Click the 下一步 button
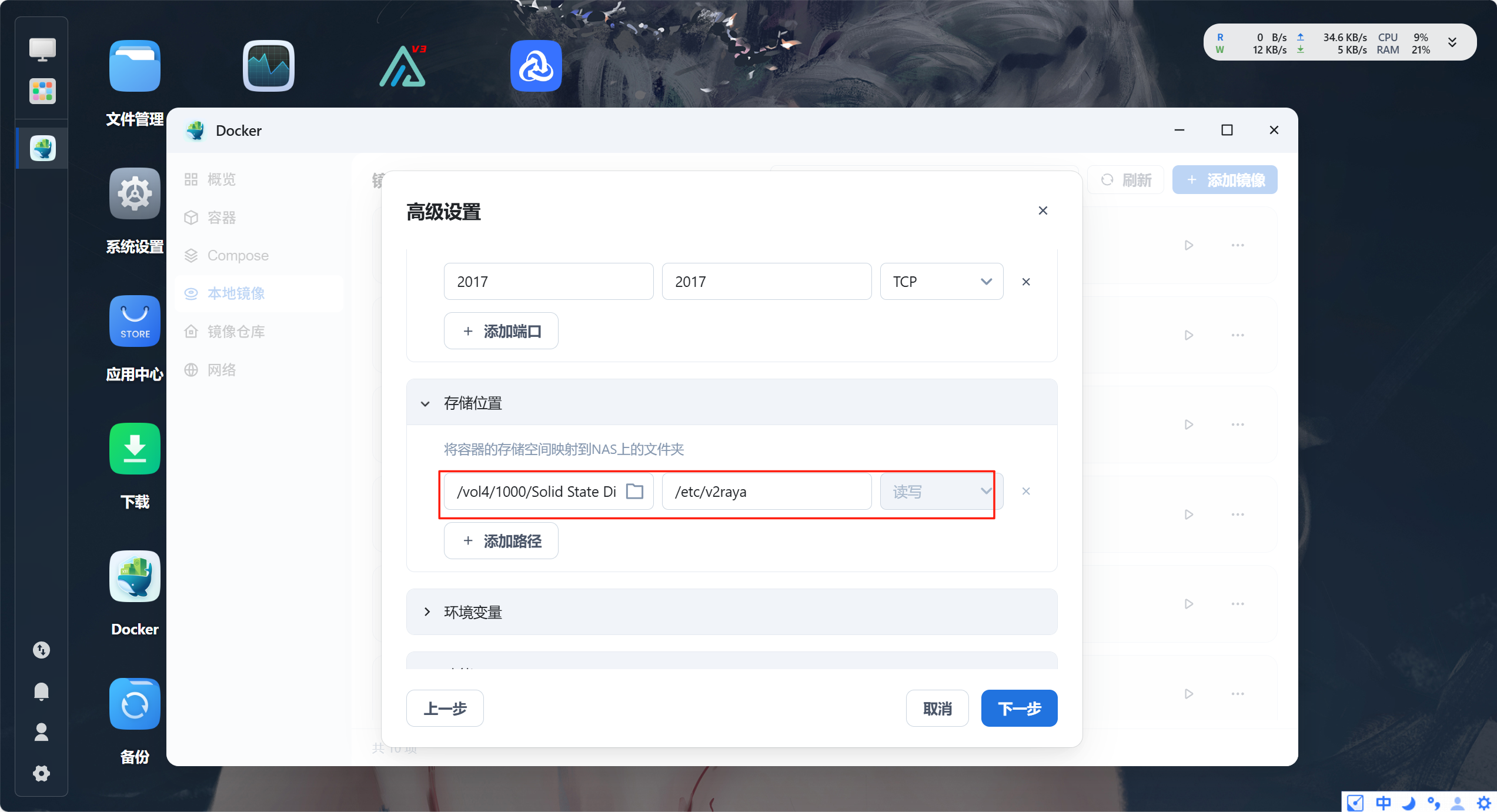 point(1019,709)
